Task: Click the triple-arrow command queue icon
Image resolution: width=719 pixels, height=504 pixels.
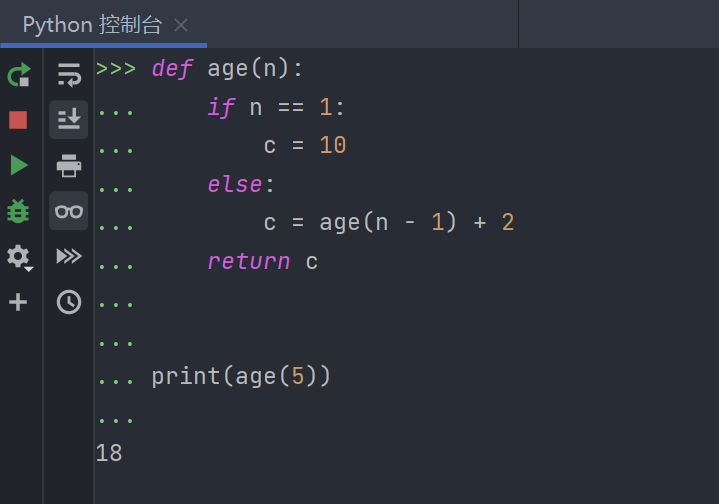Action: [69, 256]
